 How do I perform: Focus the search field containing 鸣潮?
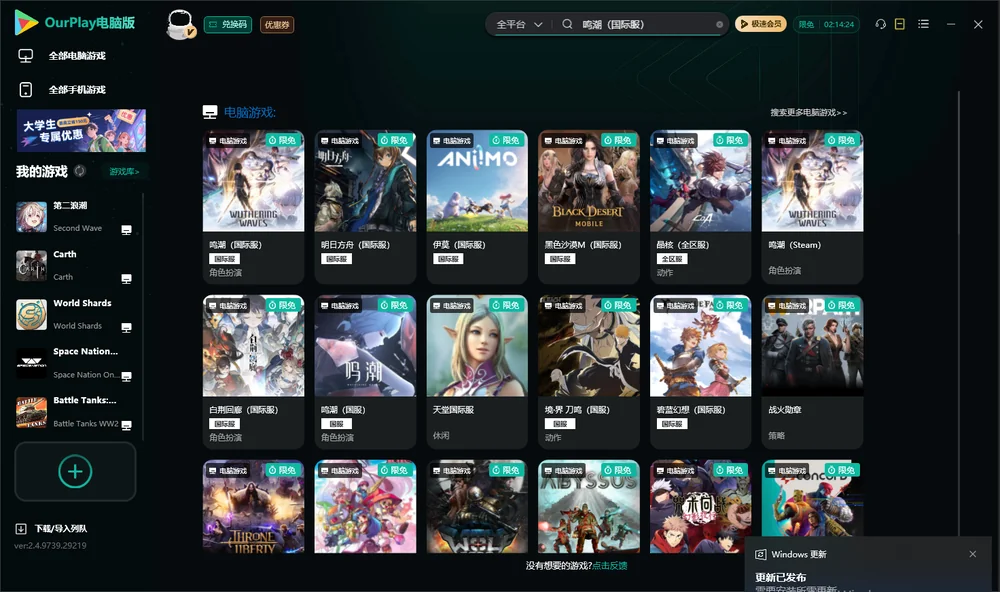pos(644,24)
